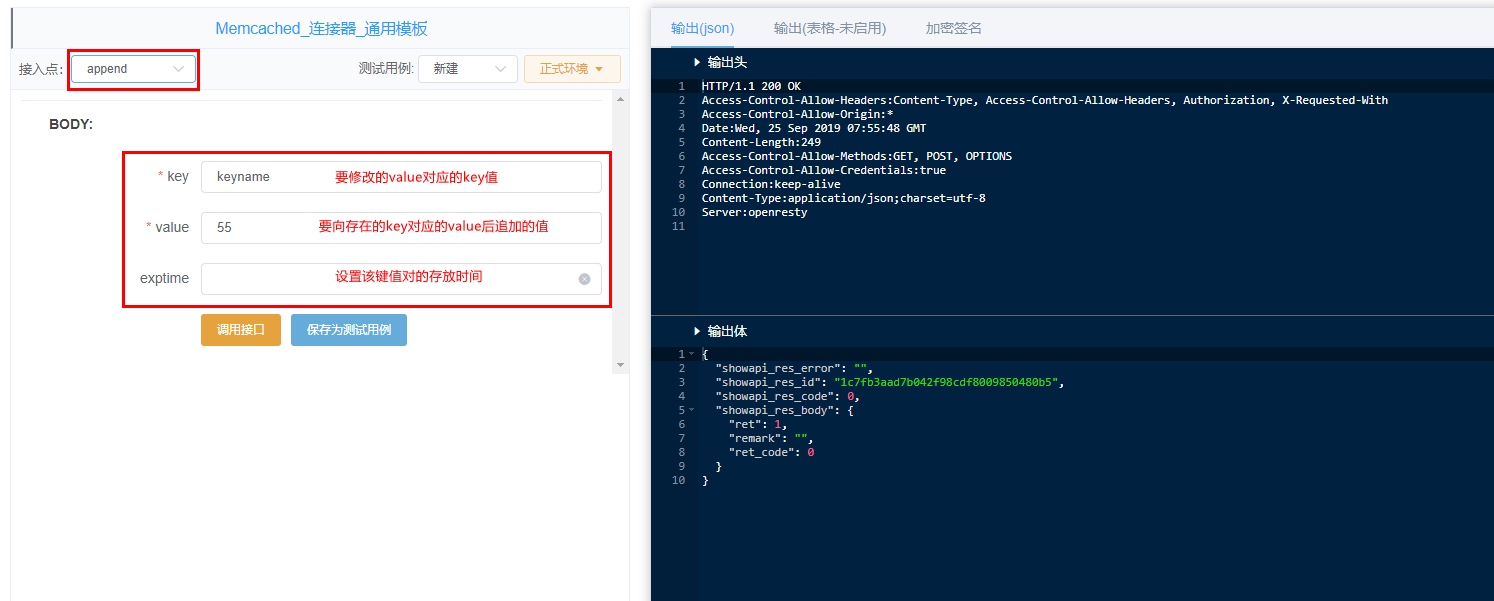Fold showapi_res_body at line 5 arrow
1494x601 pixels.
point(691,410)
